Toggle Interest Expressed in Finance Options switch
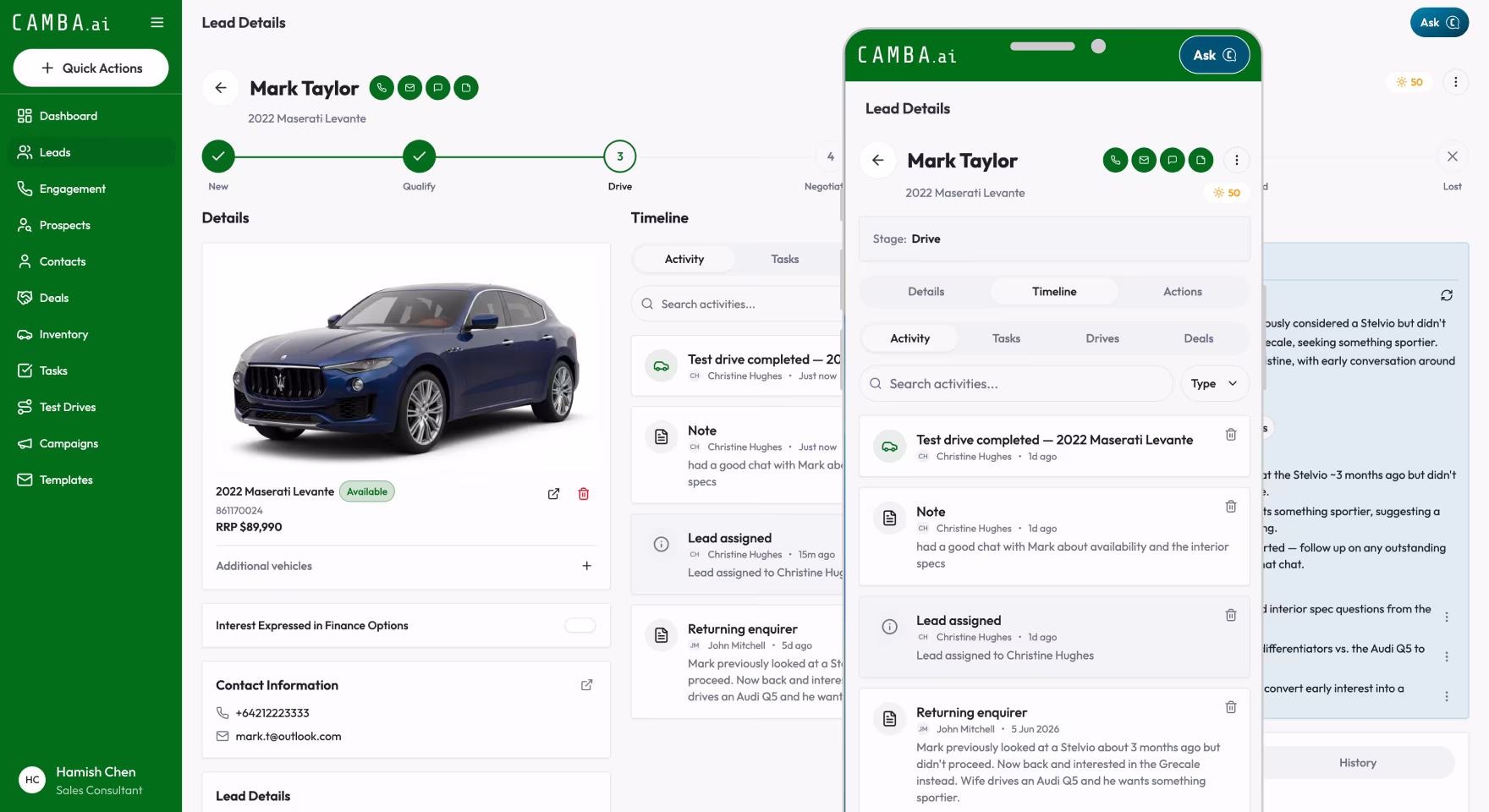The width and height of the screenshot is (1489, 812). 580,625
